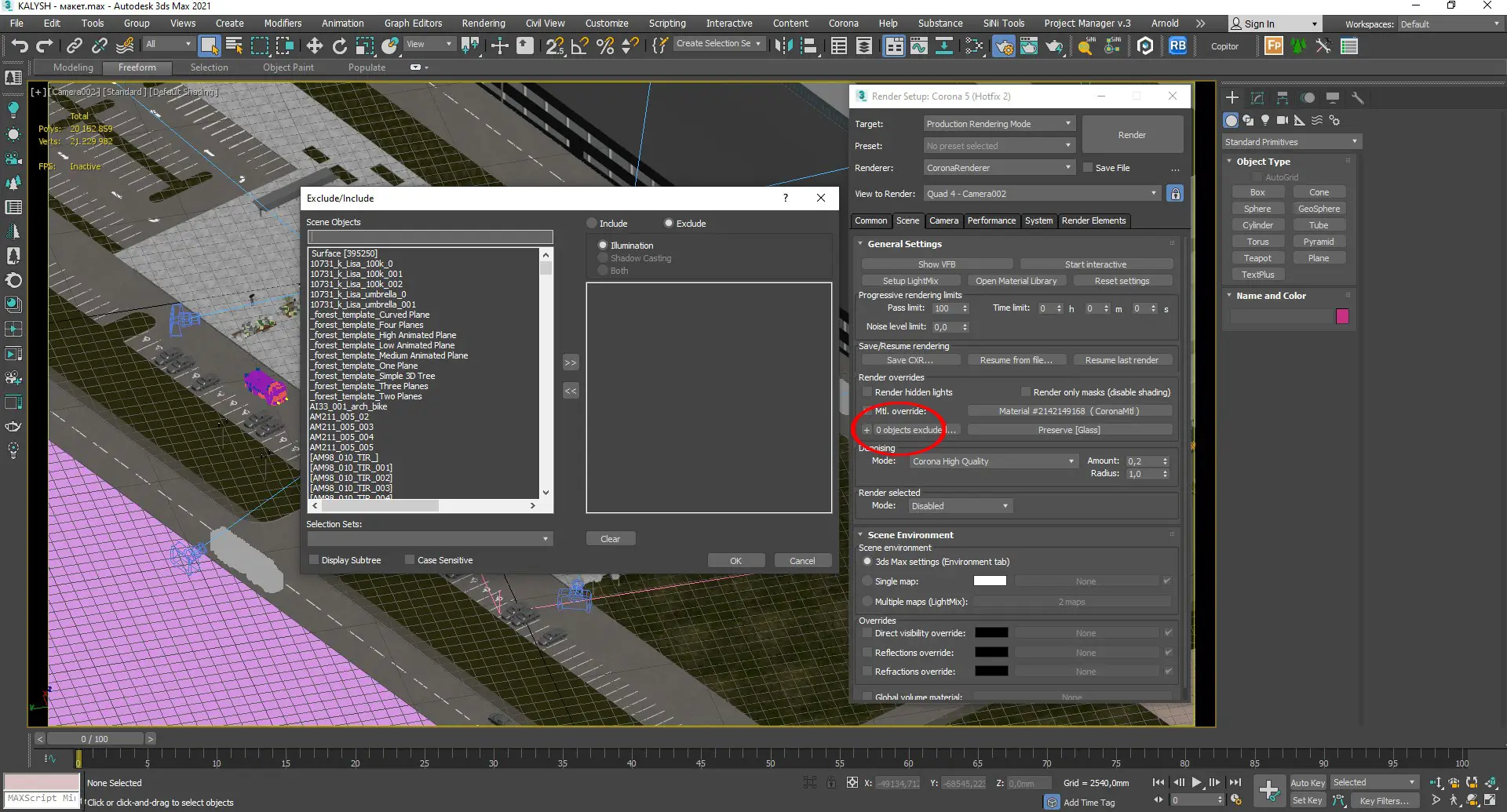Open the Curve Editor icon
This screenshot has width=1507, height=812.
(x=919, y=46)
